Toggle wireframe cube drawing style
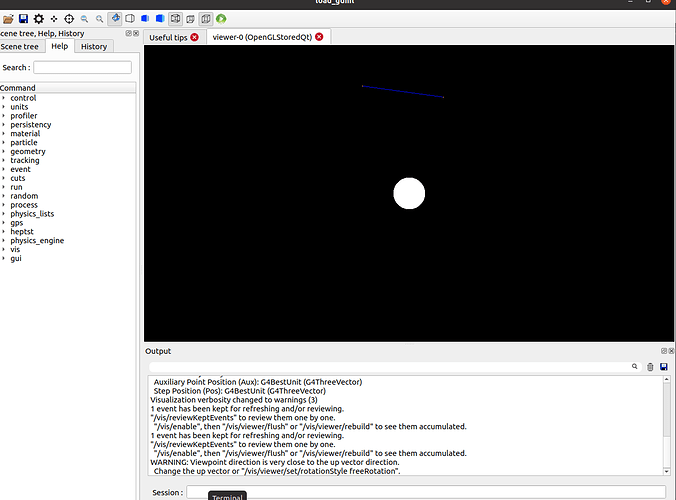This screenshot has height=500, width=676. (175, 19)
